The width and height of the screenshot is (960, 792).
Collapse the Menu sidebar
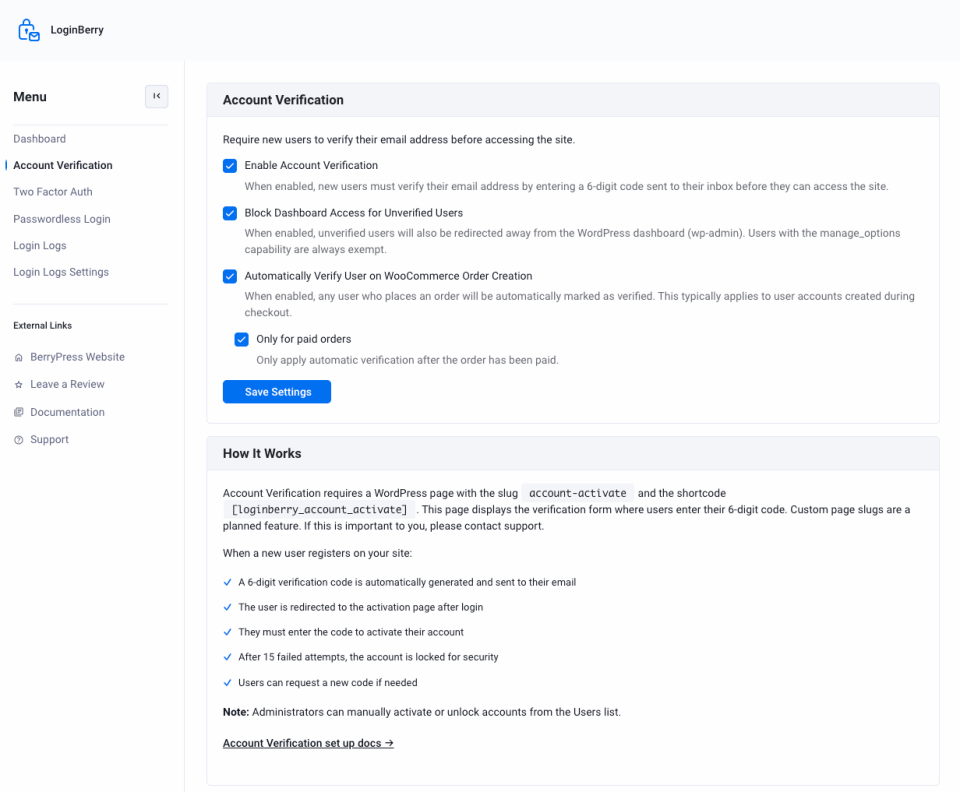[x=157, y=96]
